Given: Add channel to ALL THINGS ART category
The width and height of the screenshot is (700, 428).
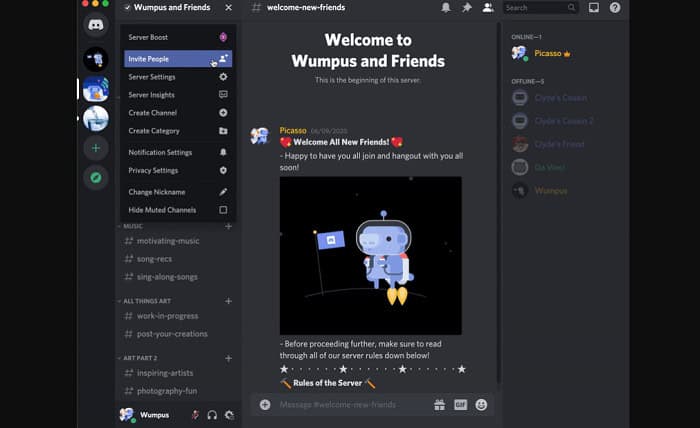Looking at the screenshot, I should point(228,301).
